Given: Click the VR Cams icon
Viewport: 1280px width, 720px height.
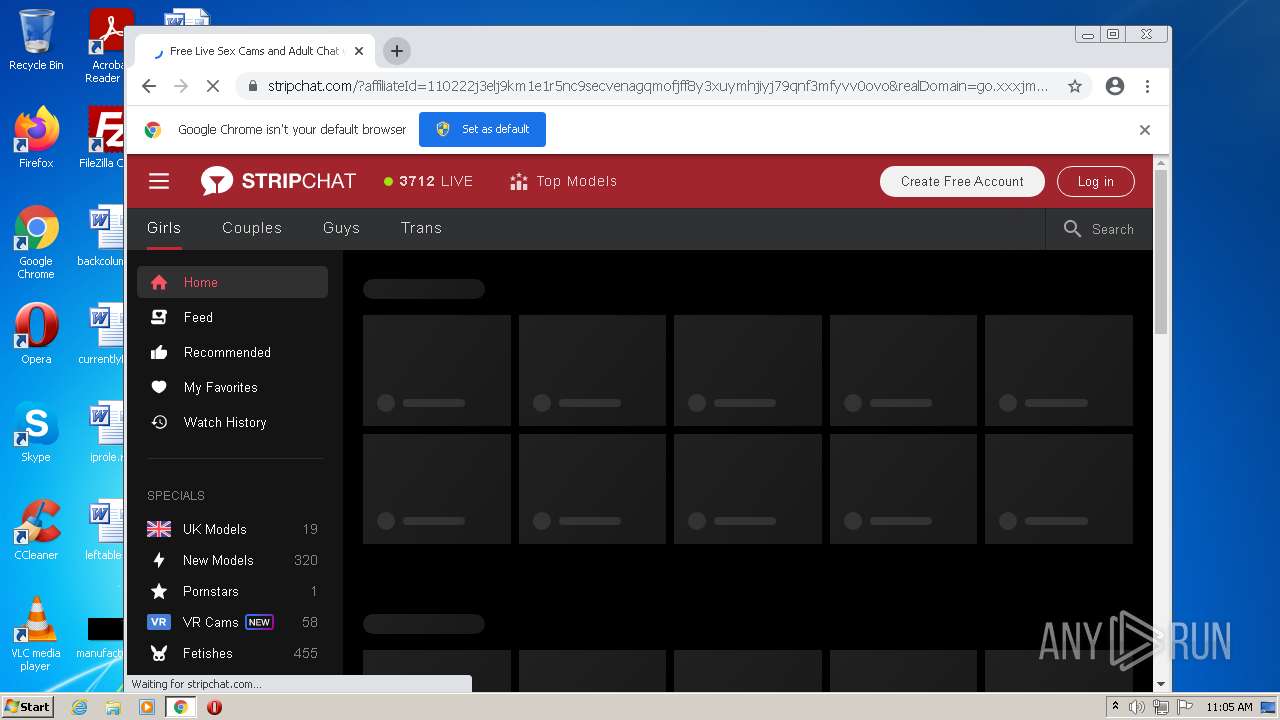Looking at the screenshot, I should point(159,622).
